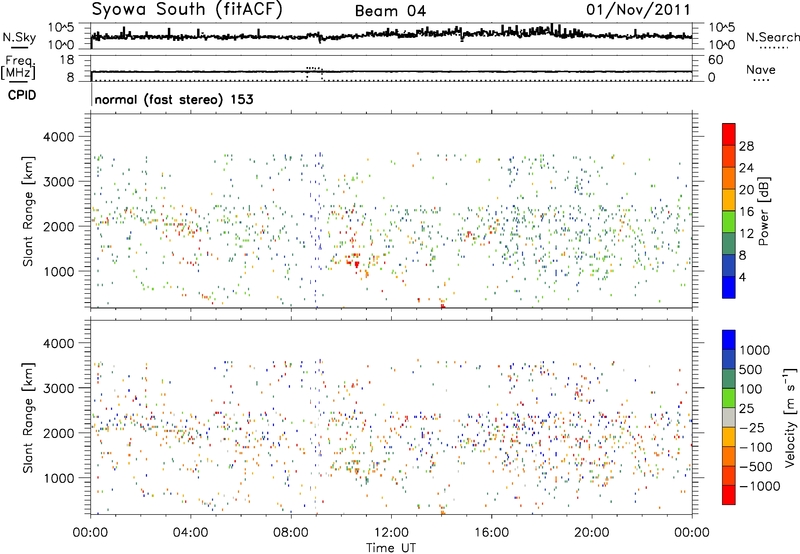Click the "Syowa South (fitACF)" plot title
This screenshot has height=554, width=800.
coord(187,9)
